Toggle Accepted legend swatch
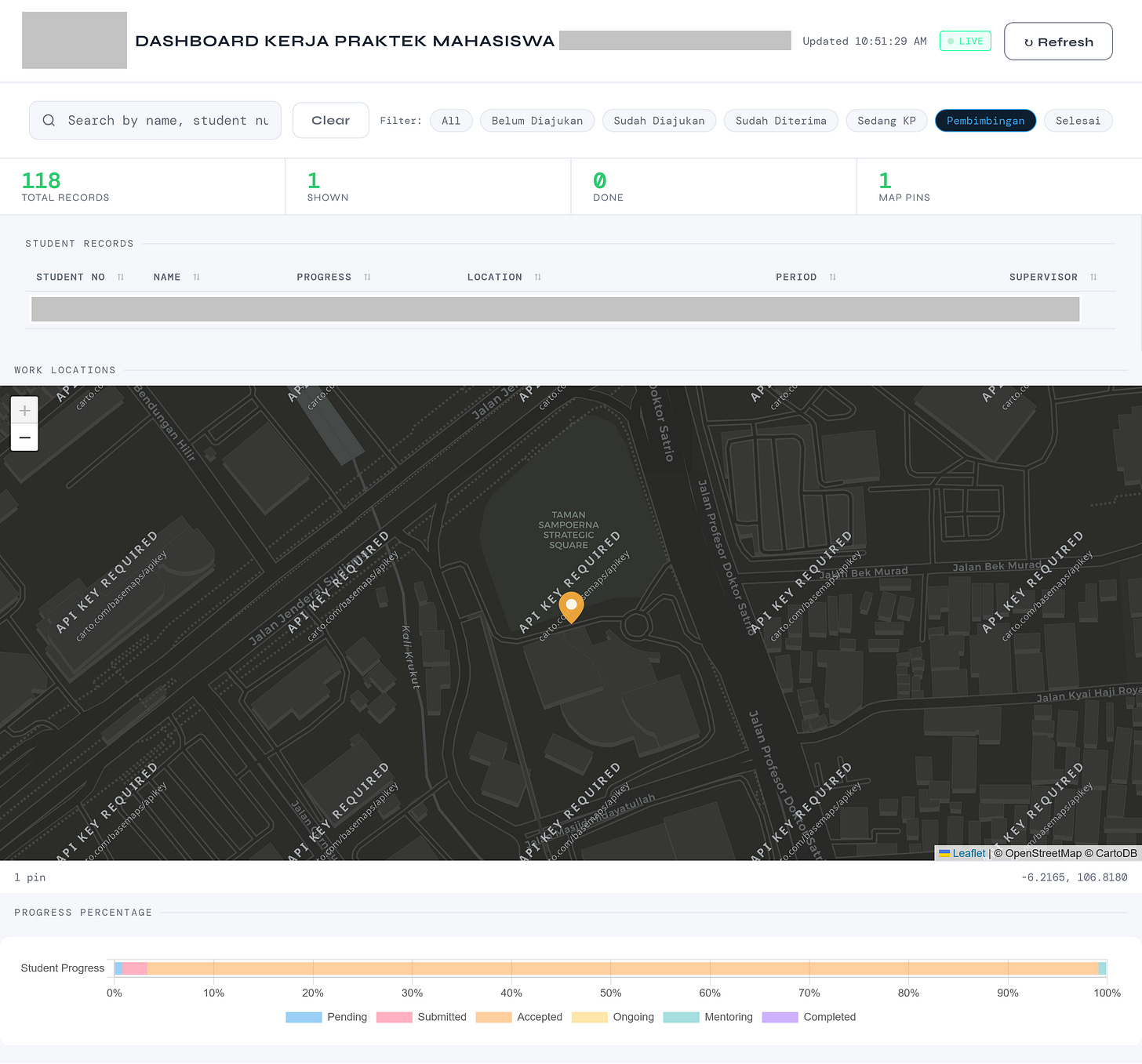 (x=493, y=1017)
